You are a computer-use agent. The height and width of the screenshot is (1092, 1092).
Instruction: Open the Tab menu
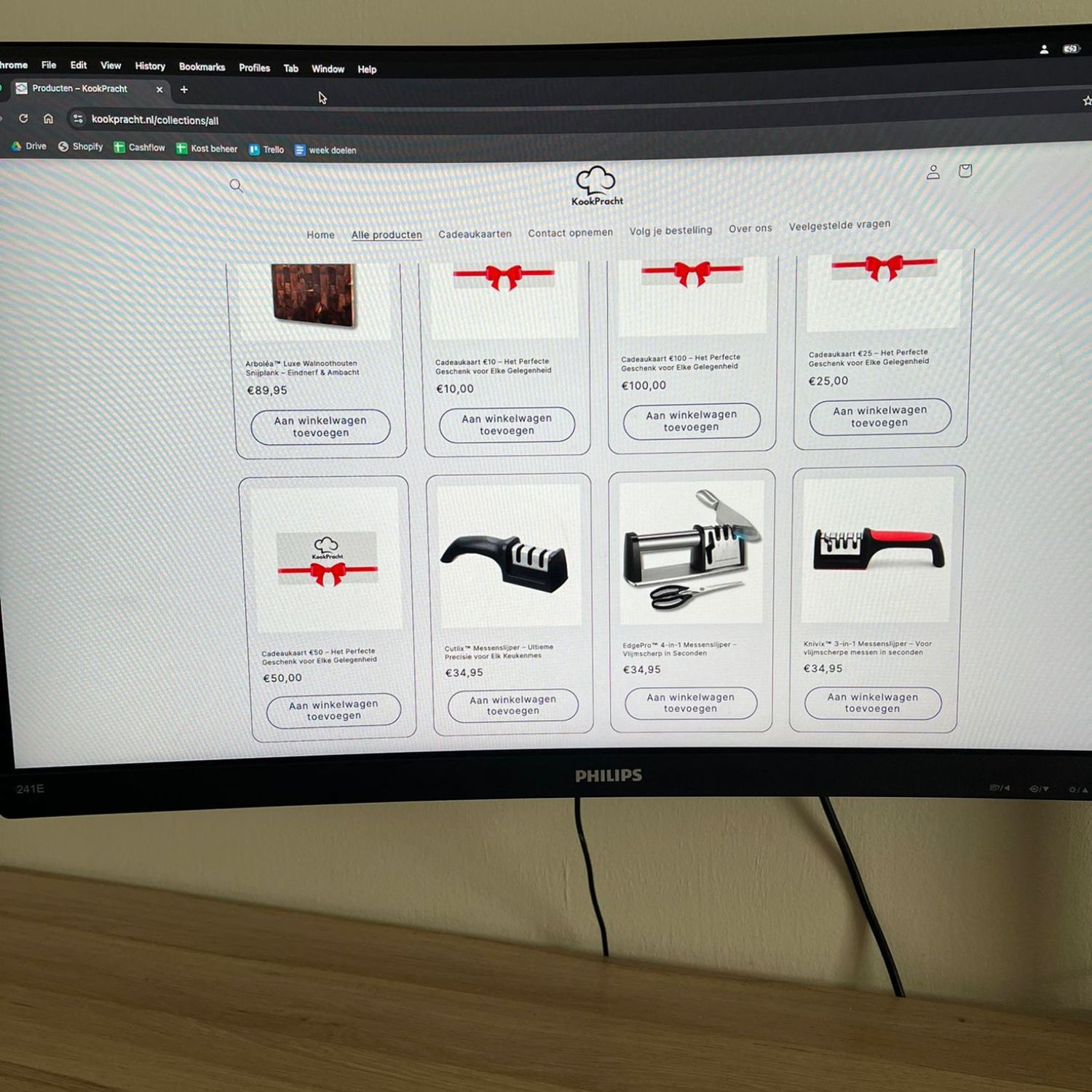click(x=291, y=68)
